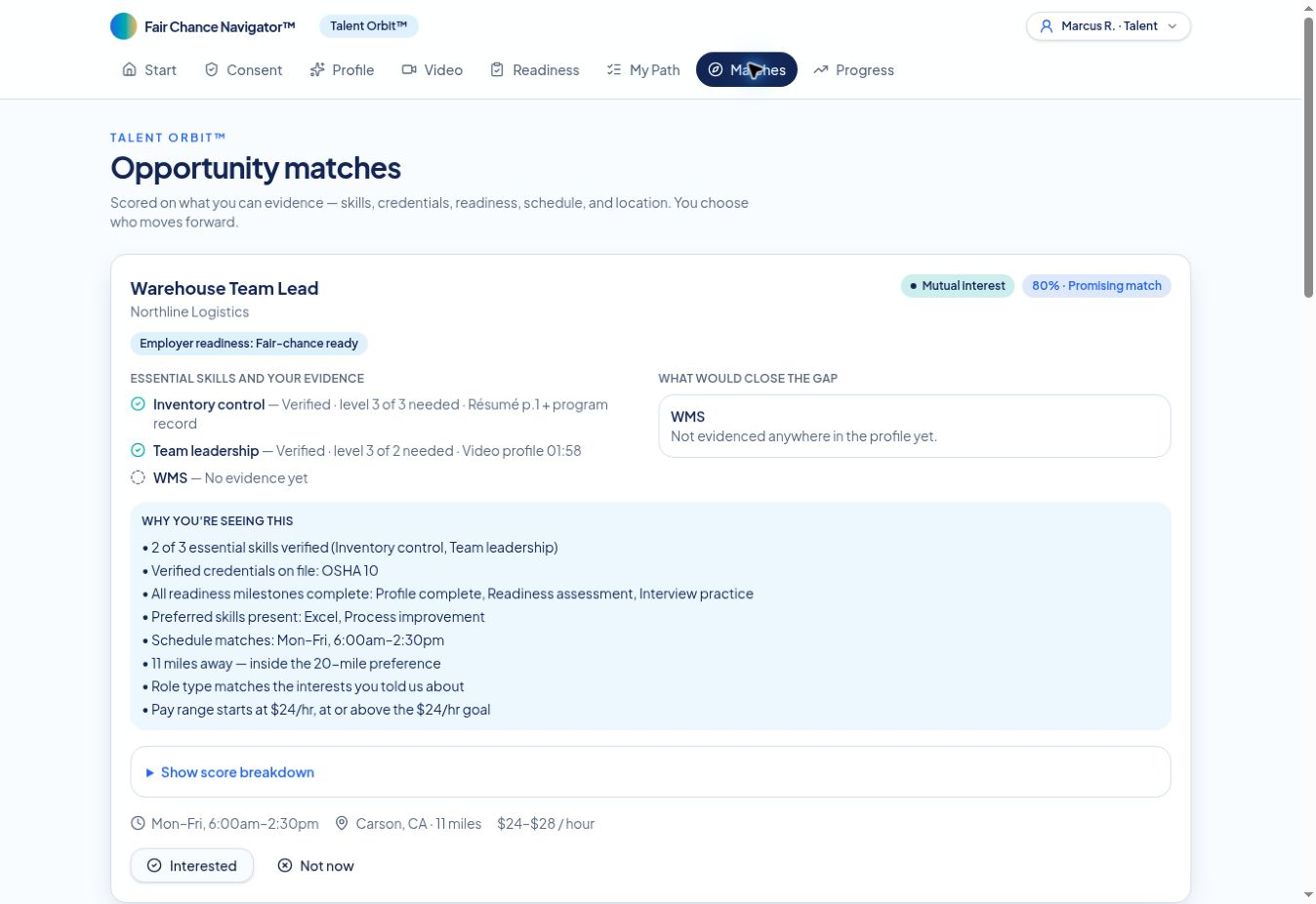Screen dimensions: 1316x904
Task: Expand Show score breakdown
Action: click(650, 772)
